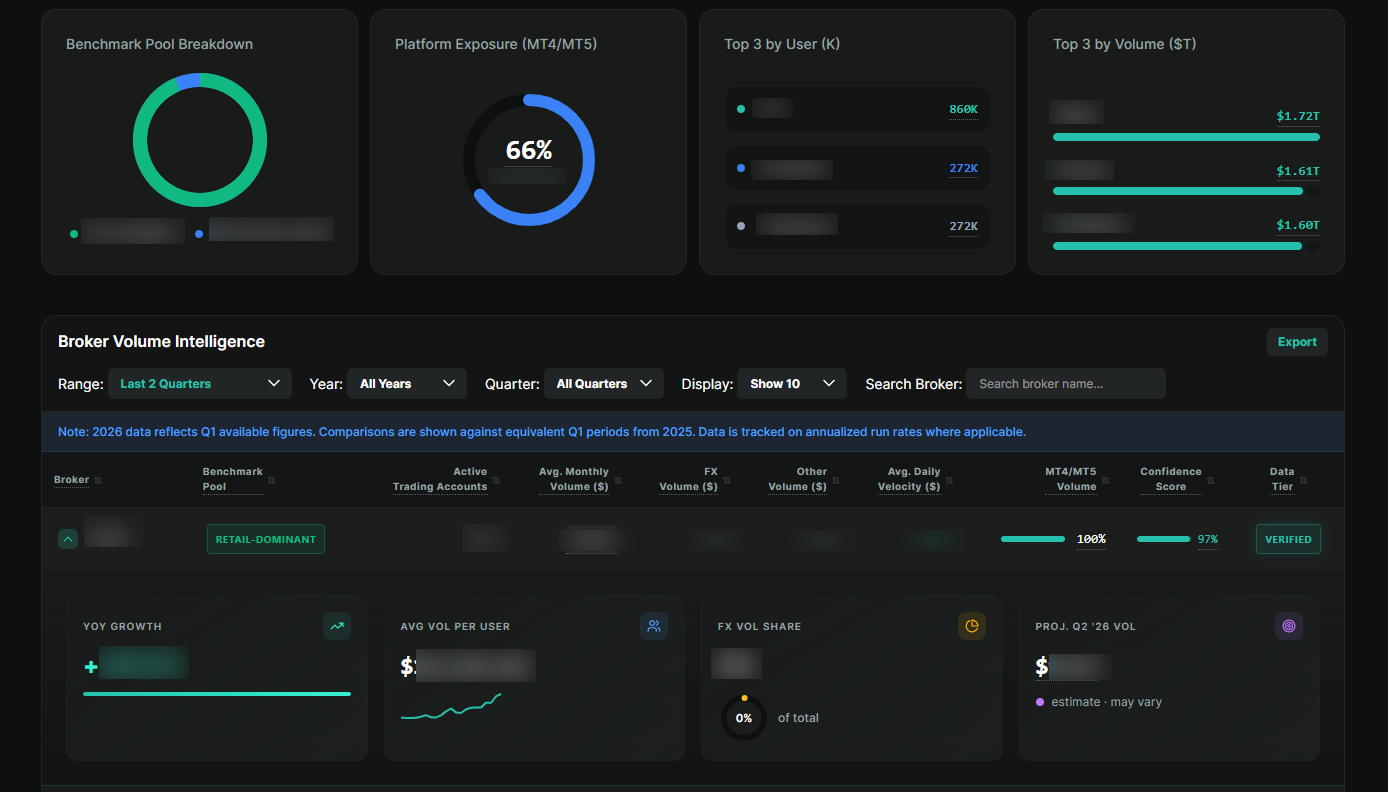Click the FX Vol Share pie chart icon

click(972, 626)
